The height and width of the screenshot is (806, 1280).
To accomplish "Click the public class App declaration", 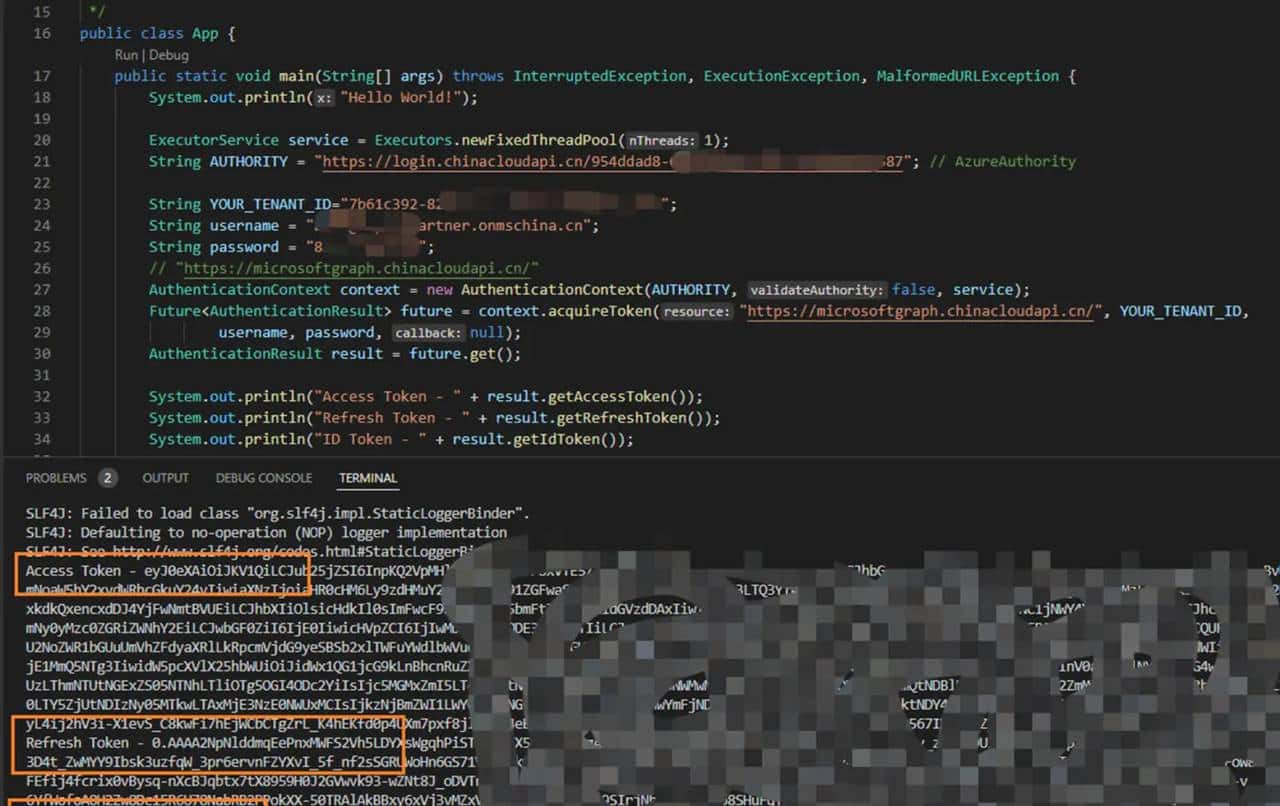I will click(x=160, y=32).
